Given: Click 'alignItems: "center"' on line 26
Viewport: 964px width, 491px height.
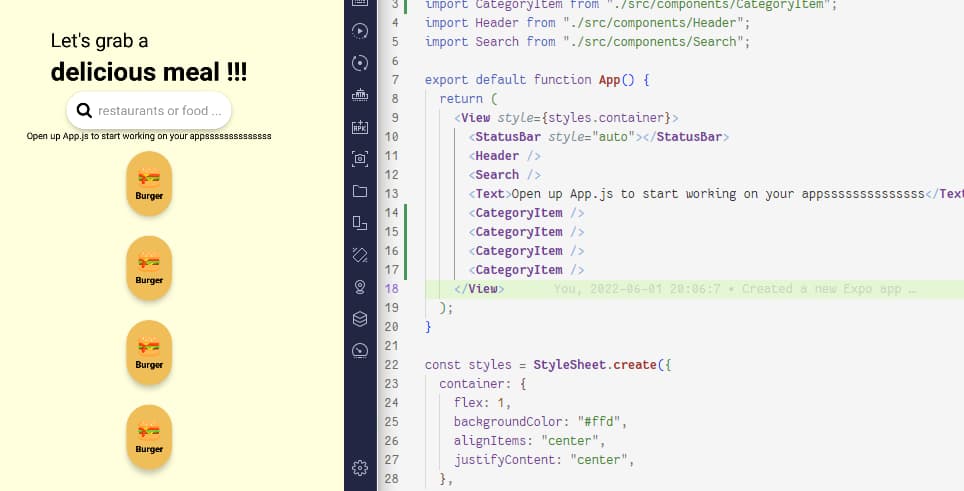Looking at the screenshot, I should (x=526, y=441).
